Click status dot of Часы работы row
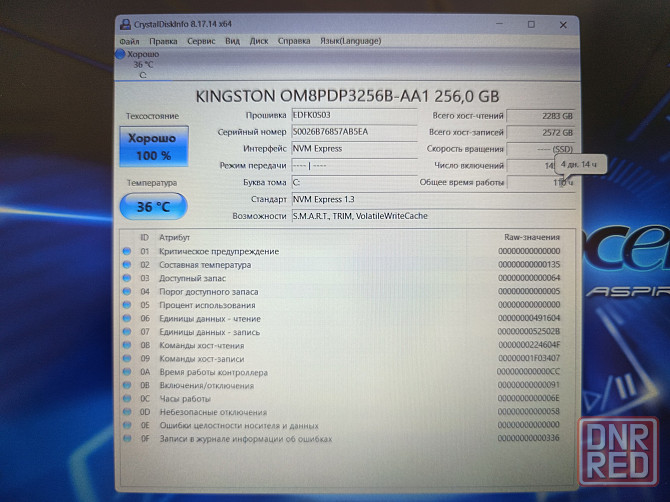This screenshot has height=502, width=670. tap(127, 399)
